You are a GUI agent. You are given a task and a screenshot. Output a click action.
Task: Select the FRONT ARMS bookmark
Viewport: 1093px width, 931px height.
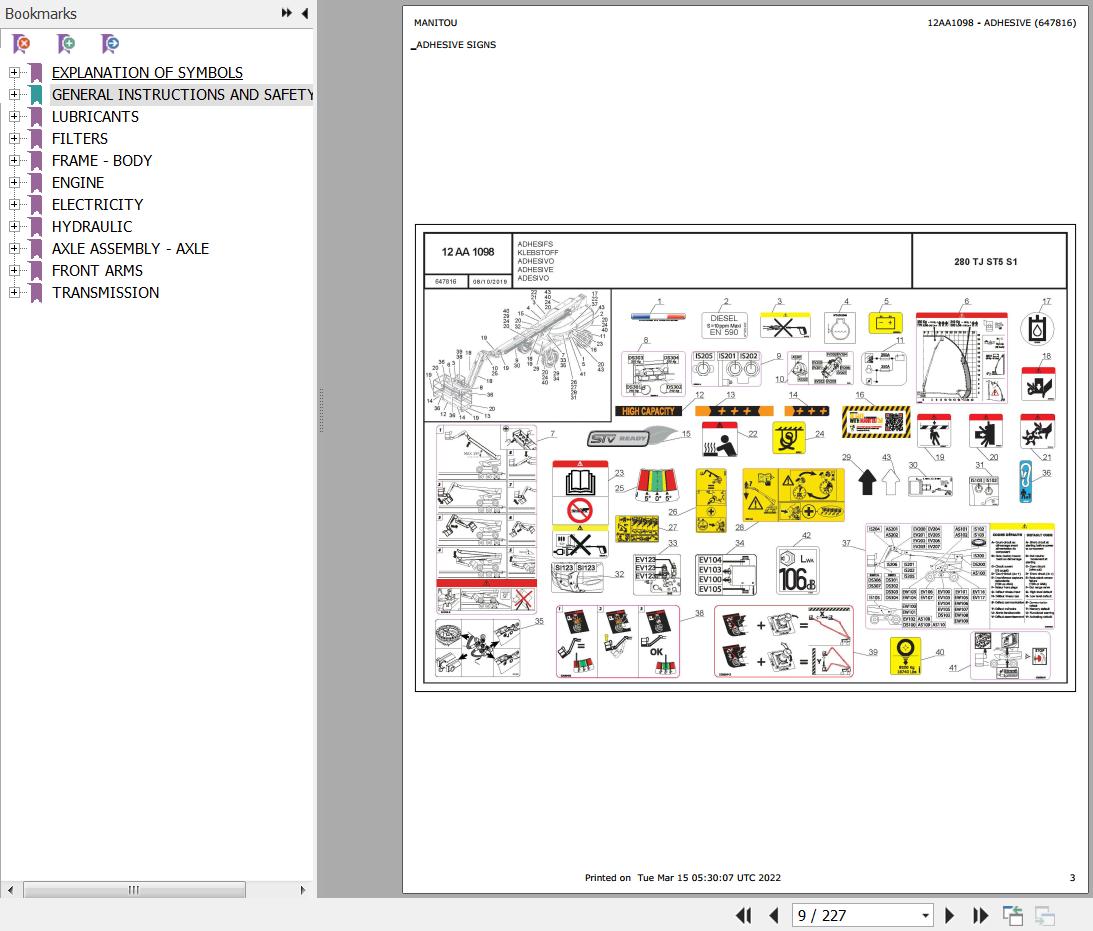pos(97,270)
